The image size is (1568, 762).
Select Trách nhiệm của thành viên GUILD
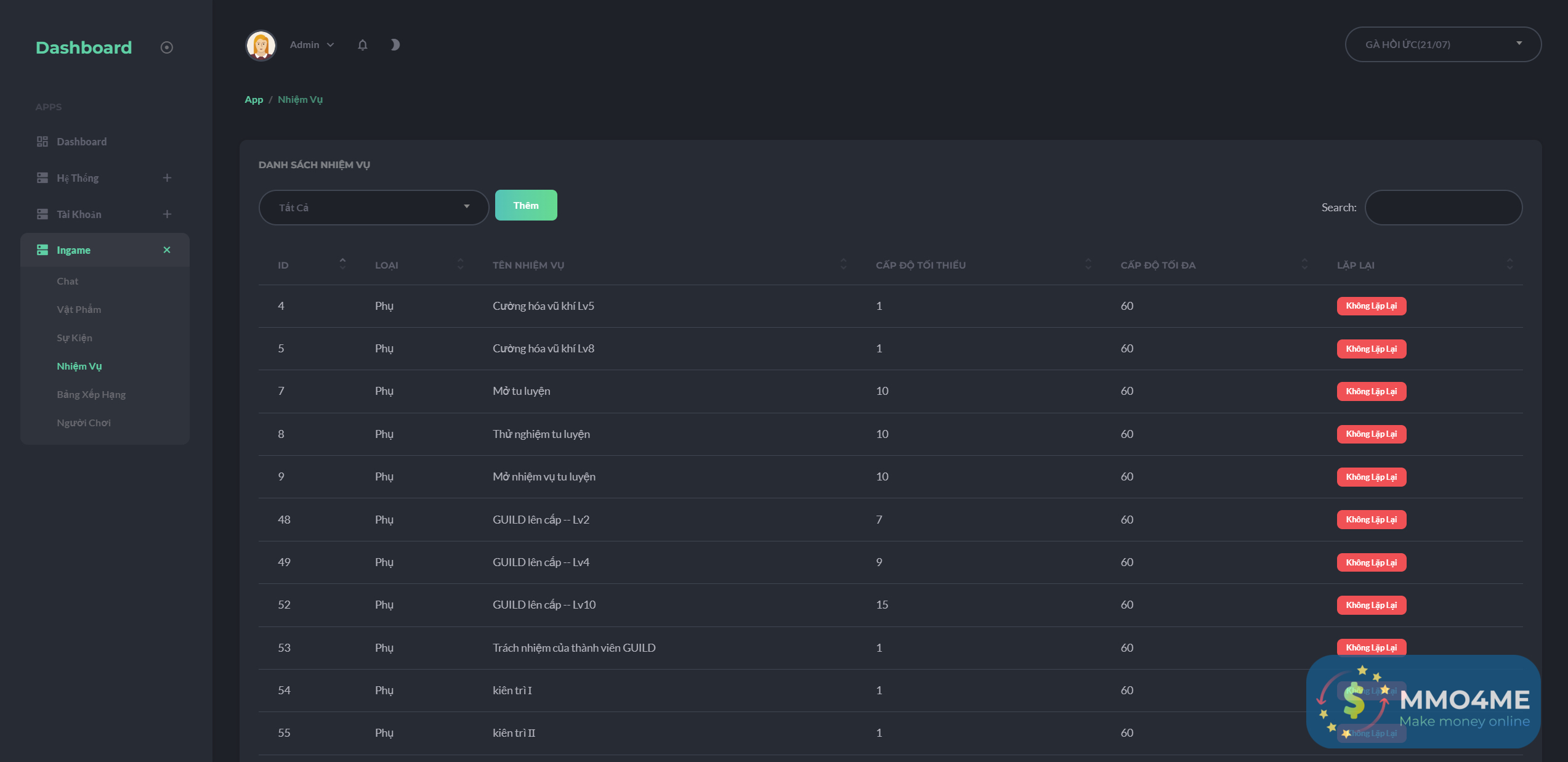click(x=574, y=648)
